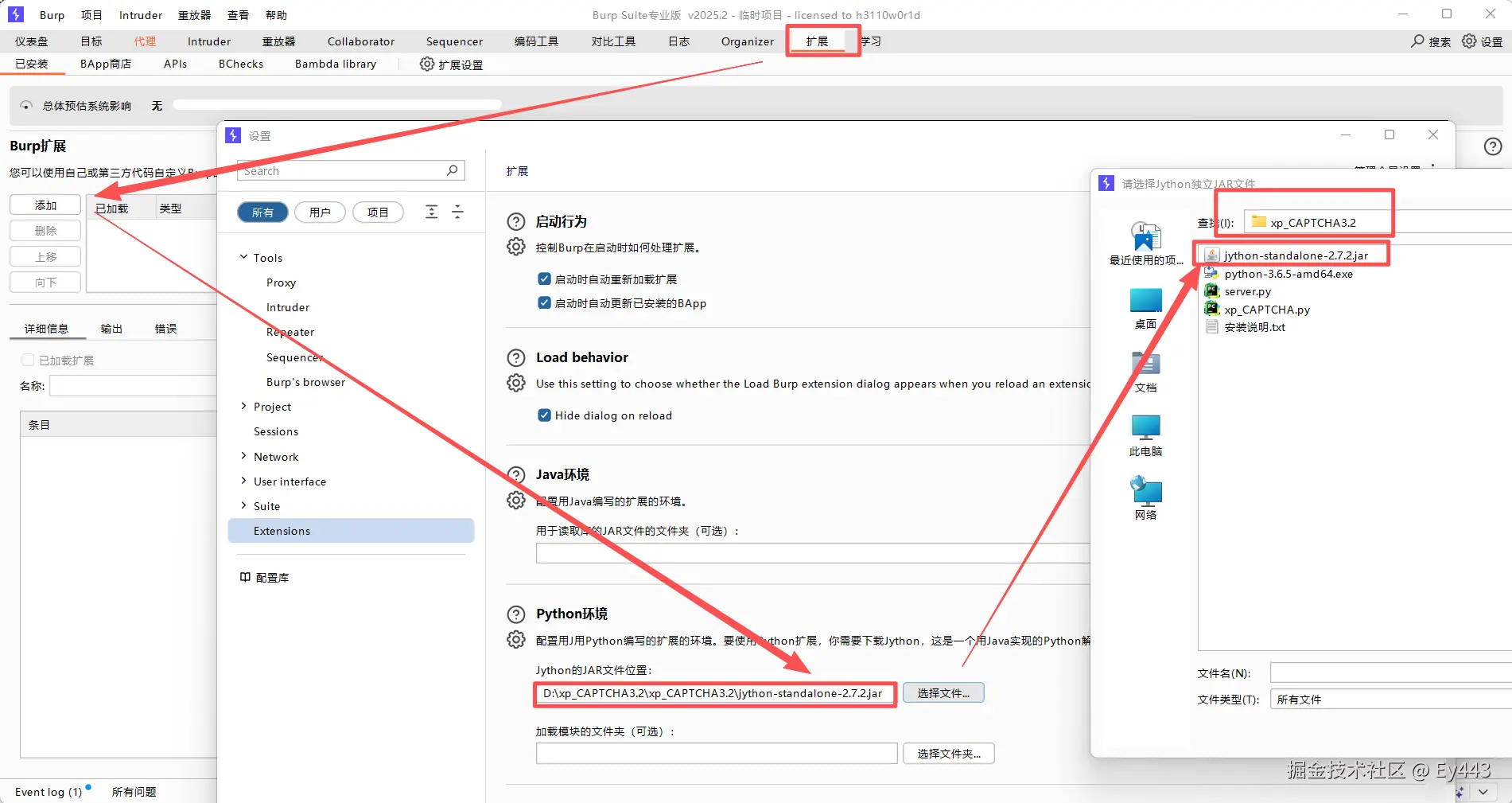1512x803 pixels.
Task: Click the 文件名 input field
Action: coord(1391,673)
